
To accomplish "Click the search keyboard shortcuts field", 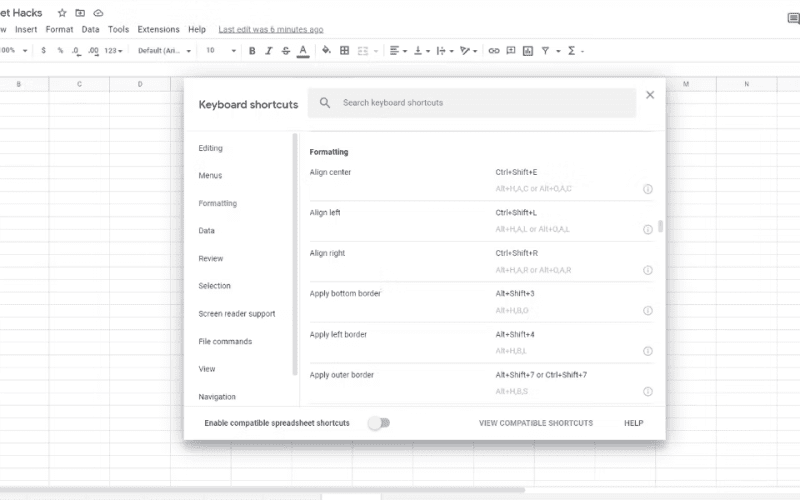I will 472,103.
